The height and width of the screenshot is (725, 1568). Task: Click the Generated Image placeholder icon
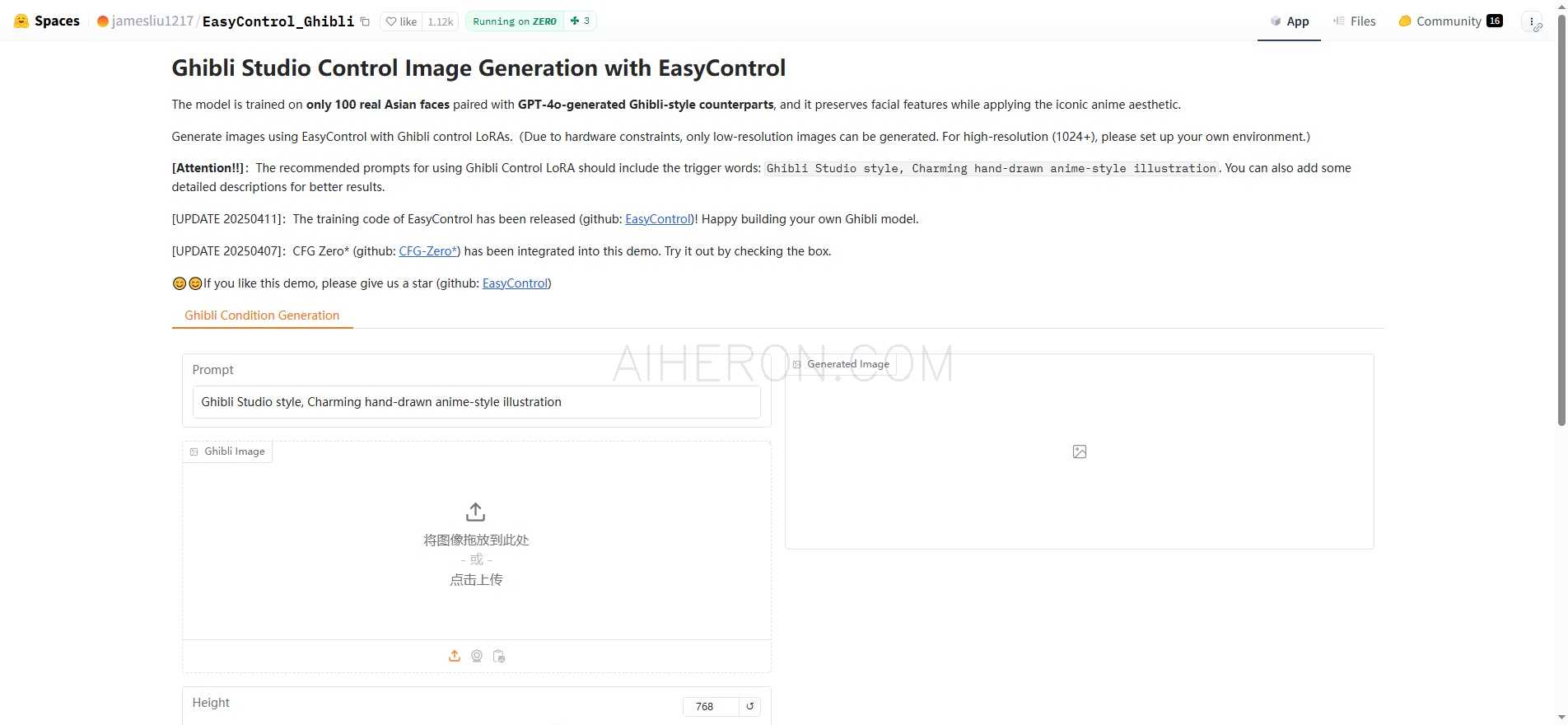coord(1080,451)
